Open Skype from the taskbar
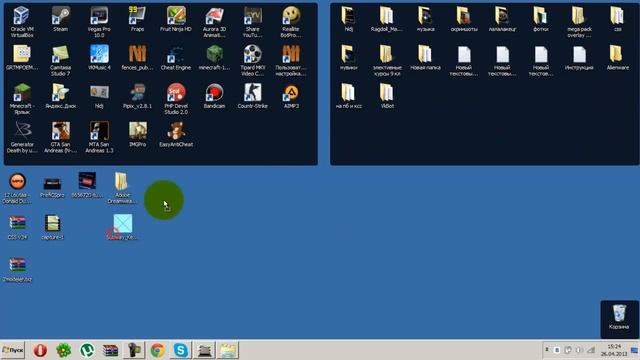The height and width of the screenshot is (360, 640). tap(180, 350)
